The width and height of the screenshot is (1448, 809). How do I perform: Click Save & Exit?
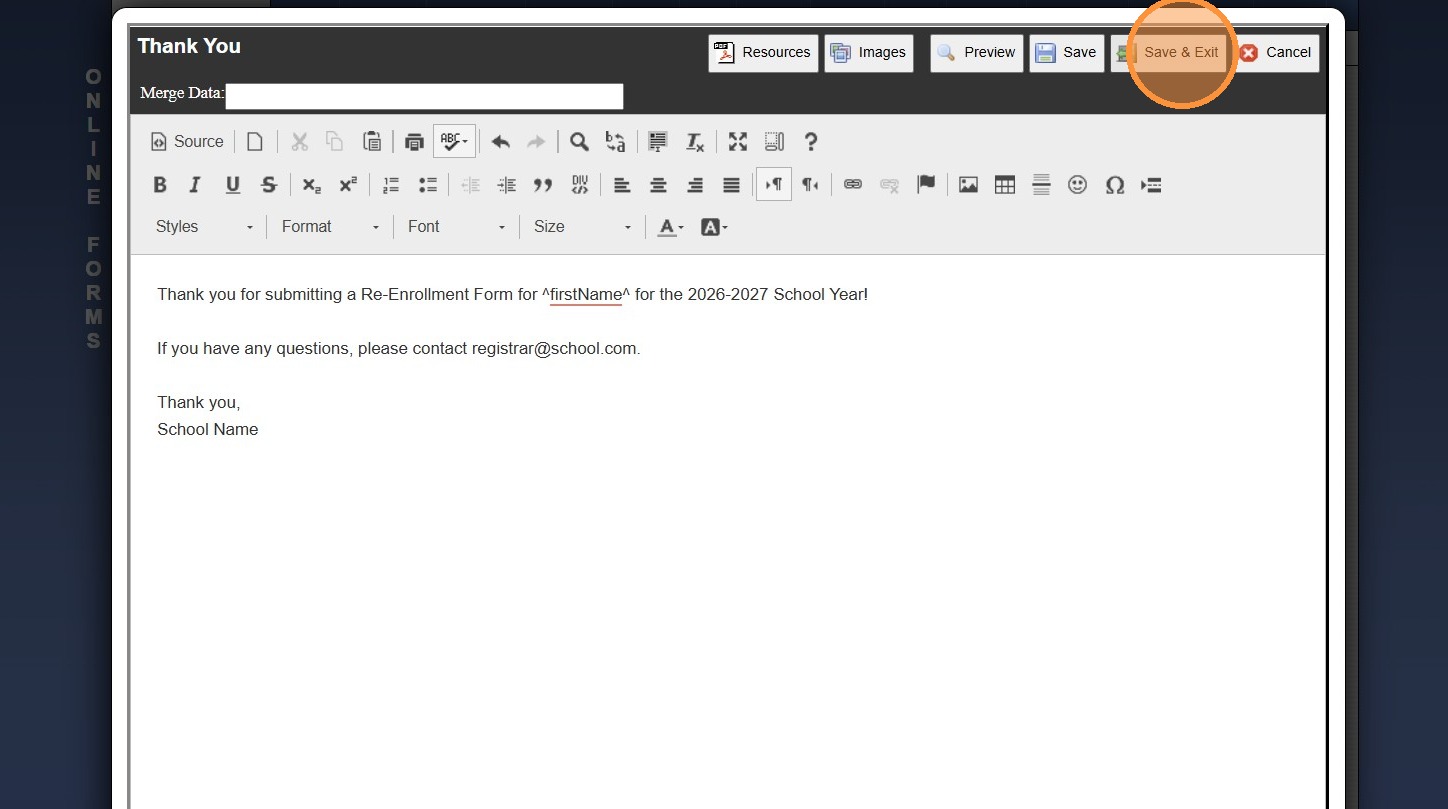(1169, 53)
